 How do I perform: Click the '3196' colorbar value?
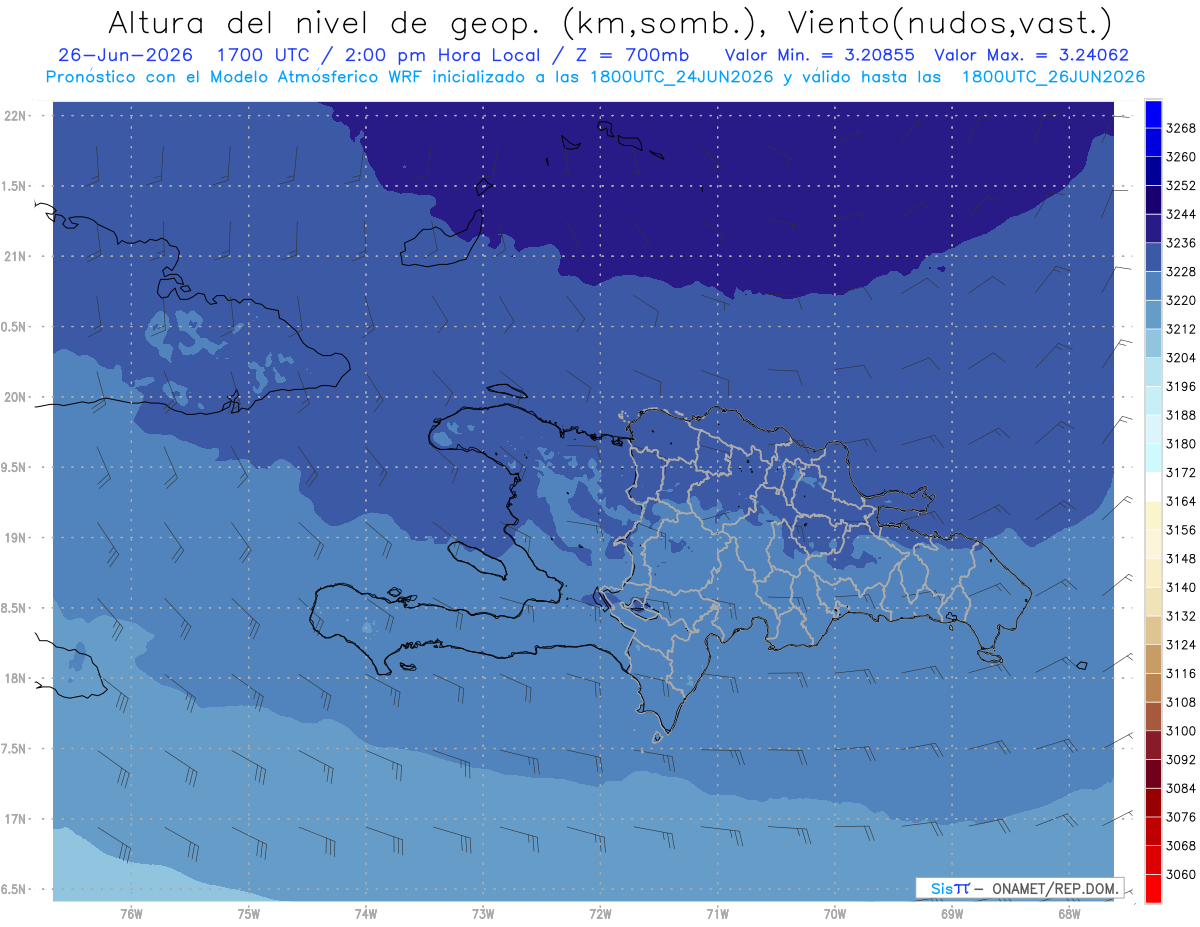[1181, 387]
